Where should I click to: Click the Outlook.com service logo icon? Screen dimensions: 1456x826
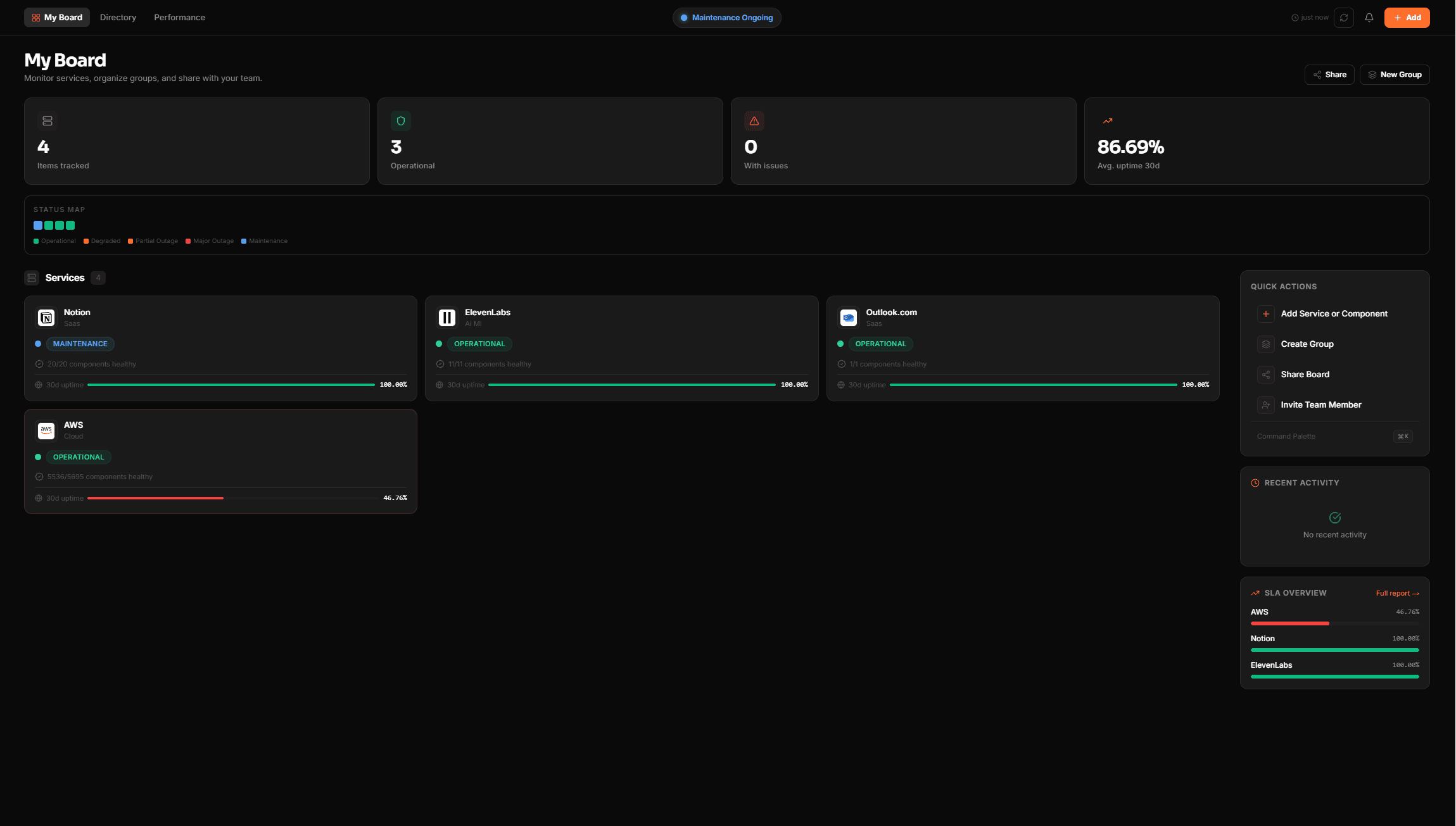point(848,317)
